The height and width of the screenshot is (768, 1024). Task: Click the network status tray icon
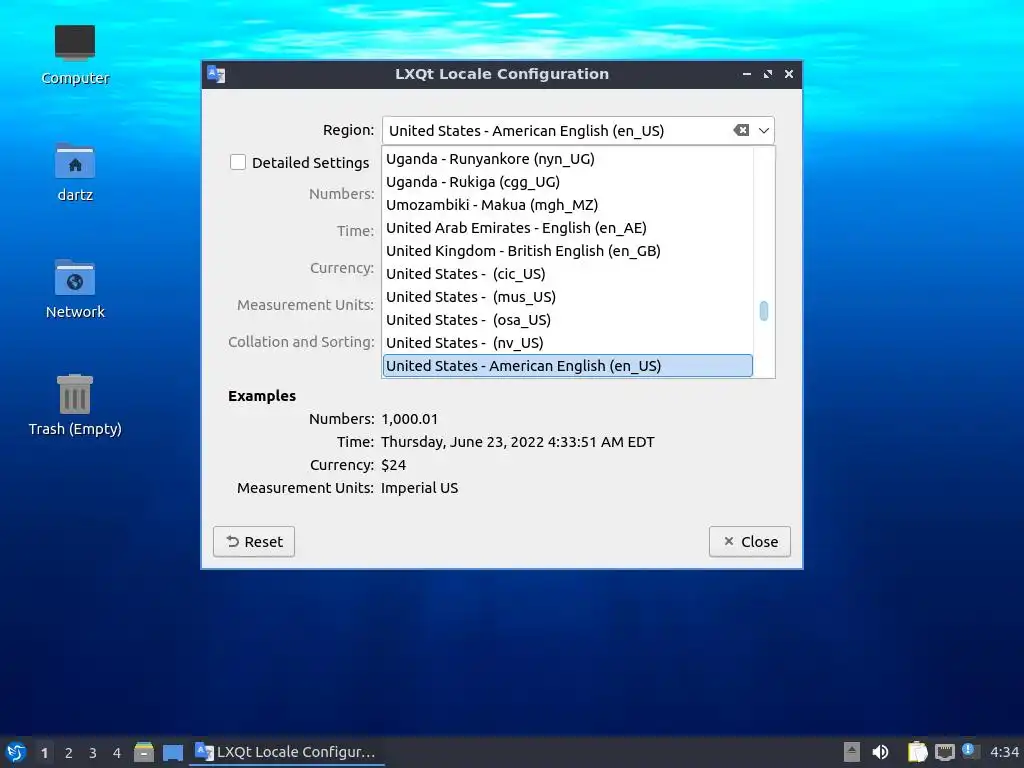pyautogui.click(x=944, y=753)
